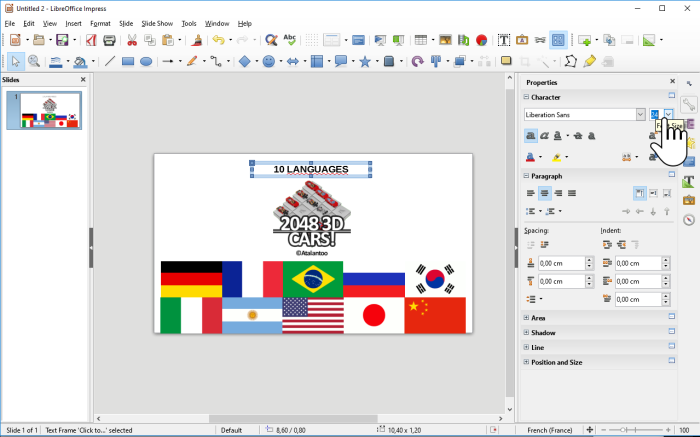The height and width of the screenshot is (437, 700).
Task: Align paragraph left
Action: [x=530, y=193]
